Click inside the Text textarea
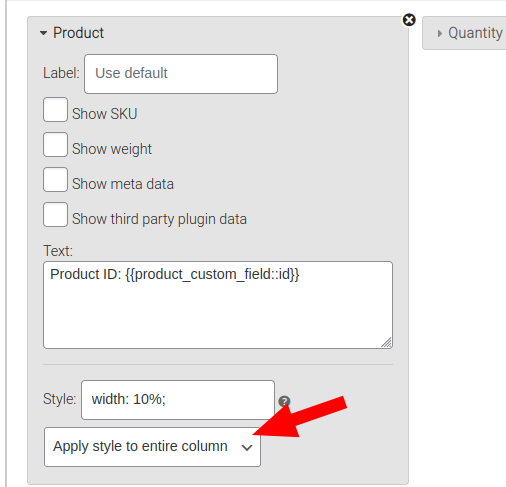Viewport: 506px width, 487px height. 218,305
